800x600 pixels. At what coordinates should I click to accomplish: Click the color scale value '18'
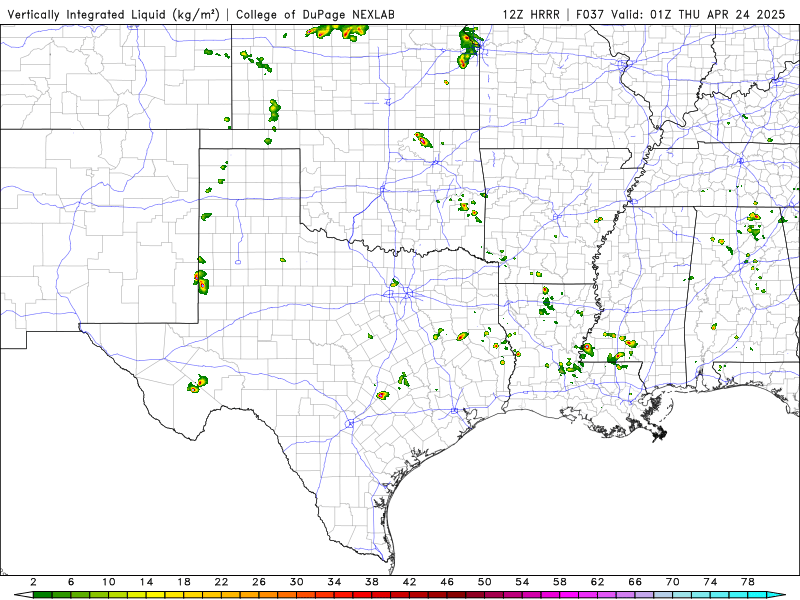(x=184, y=582)
